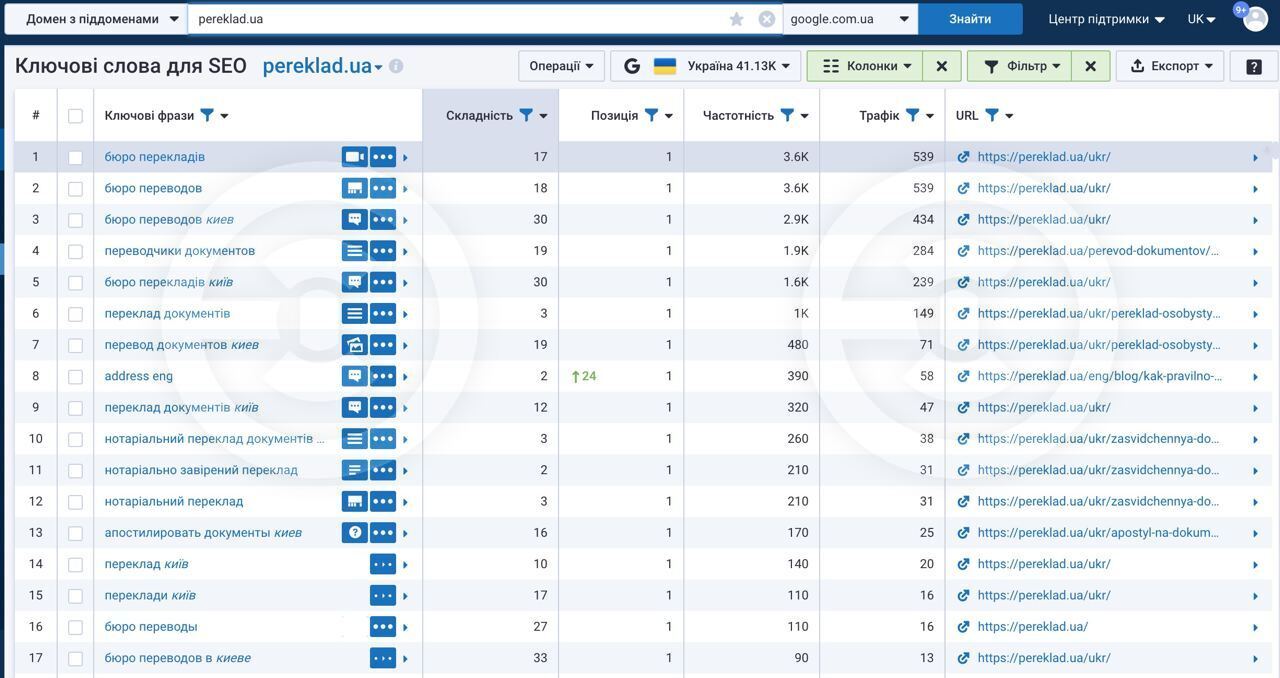The height and width of the screenshot is (678, 1280).
Task: Open three-dots menu for бюро переводов киев
Action: coord(383,219)
